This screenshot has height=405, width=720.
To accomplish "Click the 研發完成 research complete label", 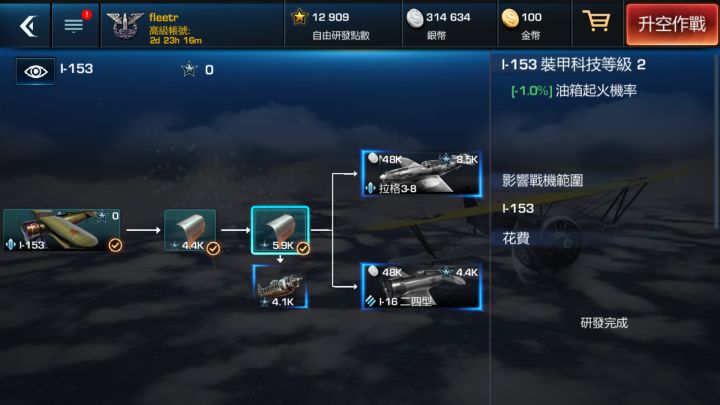I will click(x=604, y=323).
